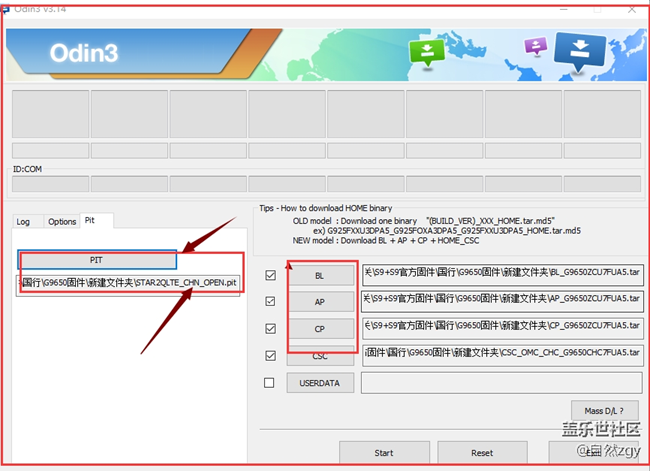Toggle the CSC file checkbox
The image size is (650, 471).
pos(269,355)
